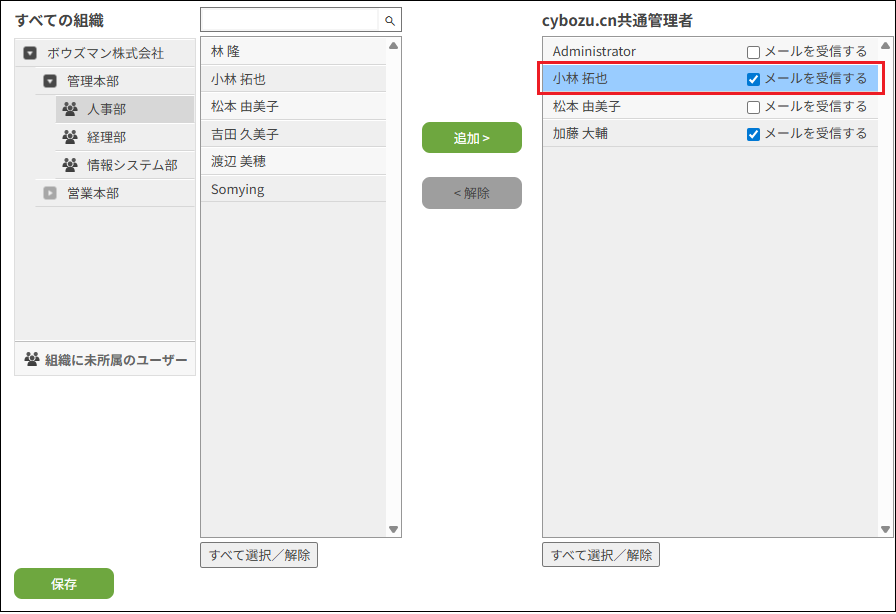Click the 情報システム部 group icon
Screen dimensions: 896x614
[x=70, y=165]
